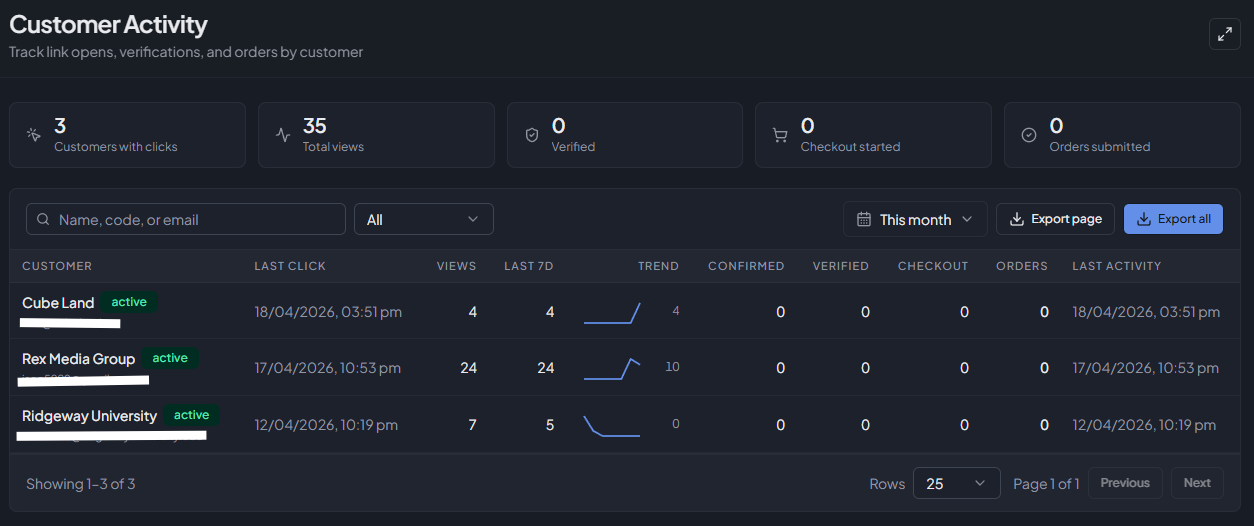Click the Customer Activity heading
The height and width of the screenshot is (526, 1254).
click(x=109, y=25)
